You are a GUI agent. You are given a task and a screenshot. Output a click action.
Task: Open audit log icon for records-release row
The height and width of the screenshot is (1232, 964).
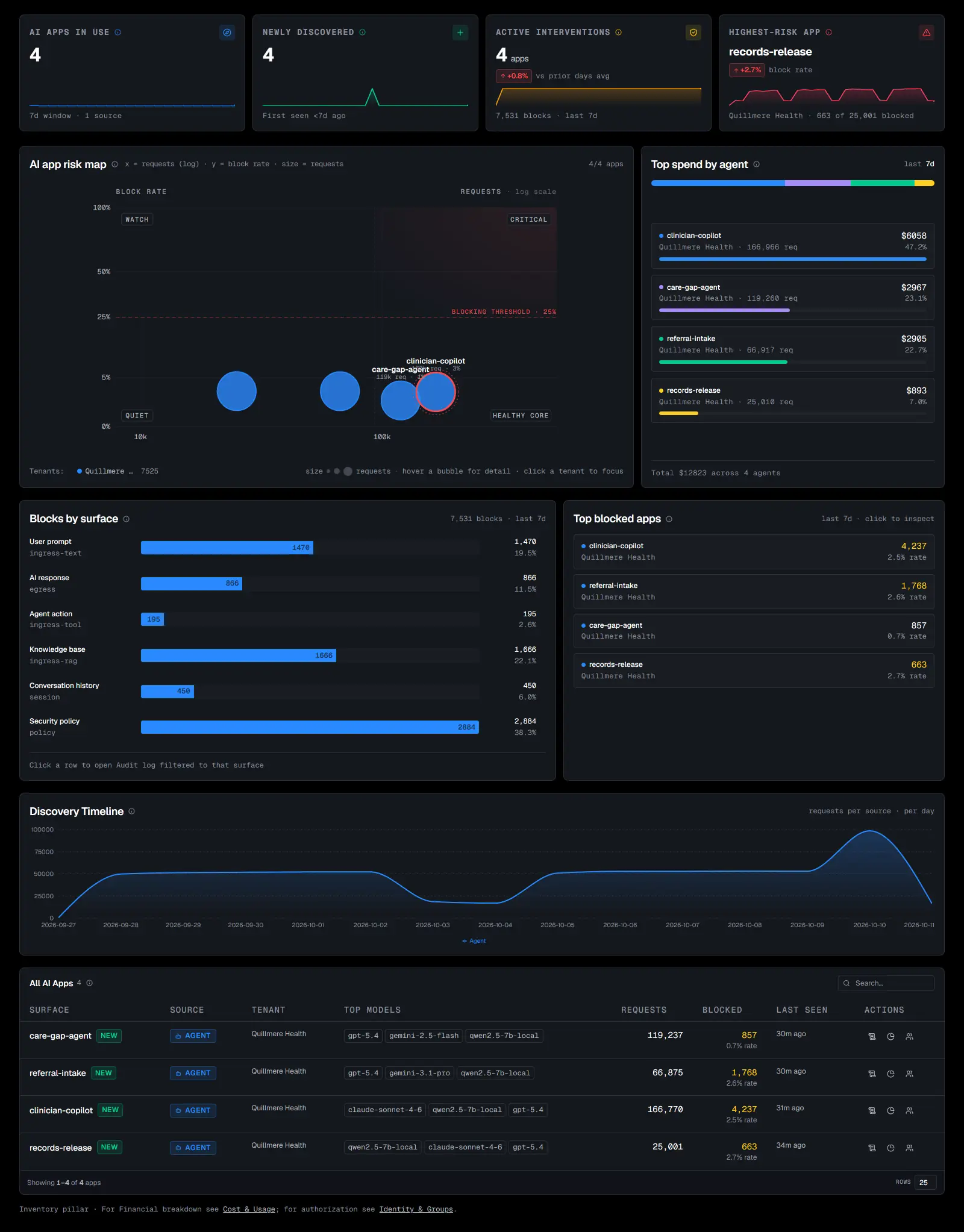872,1148
